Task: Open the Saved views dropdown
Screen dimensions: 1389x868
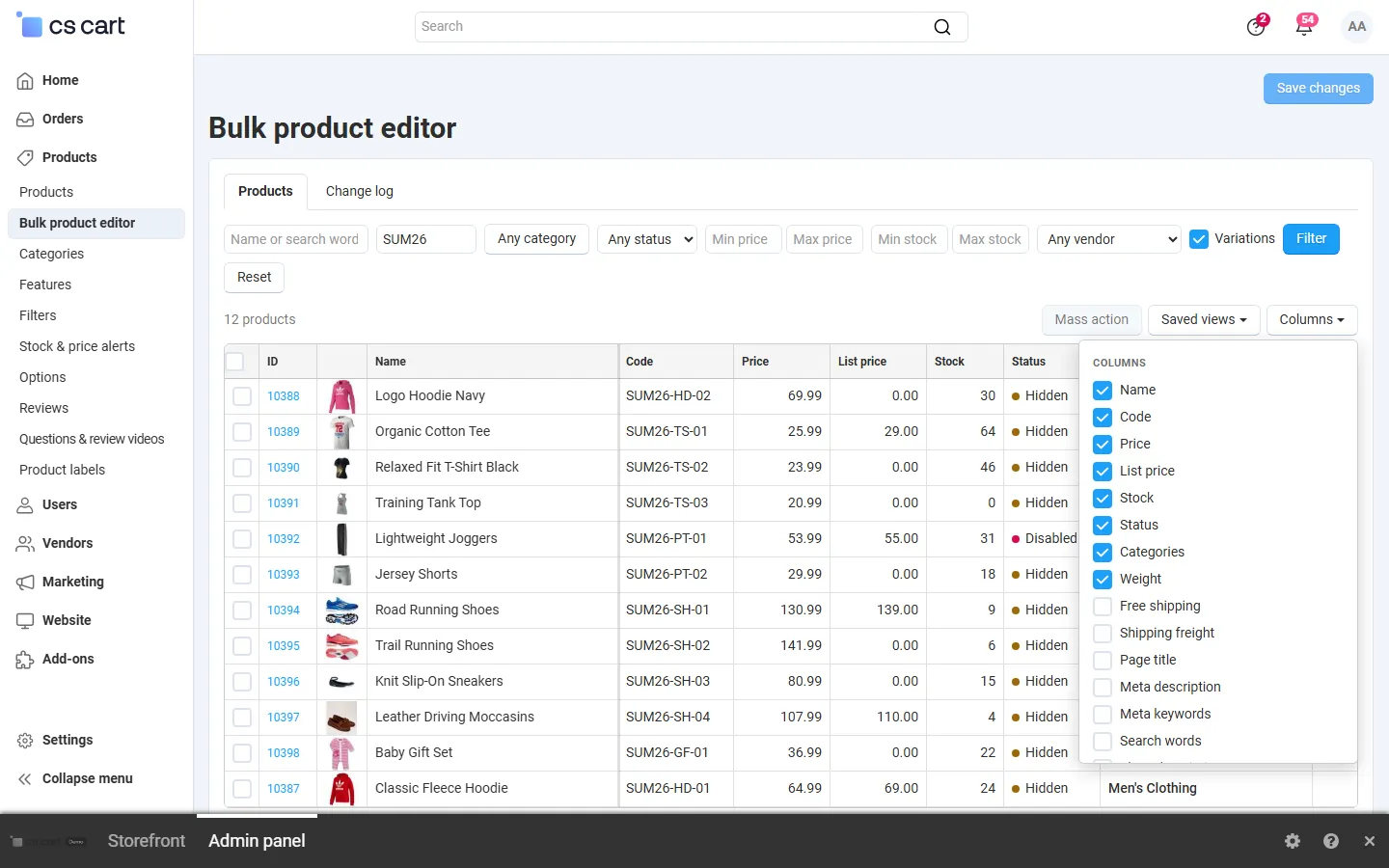Action: (1204, 320)
